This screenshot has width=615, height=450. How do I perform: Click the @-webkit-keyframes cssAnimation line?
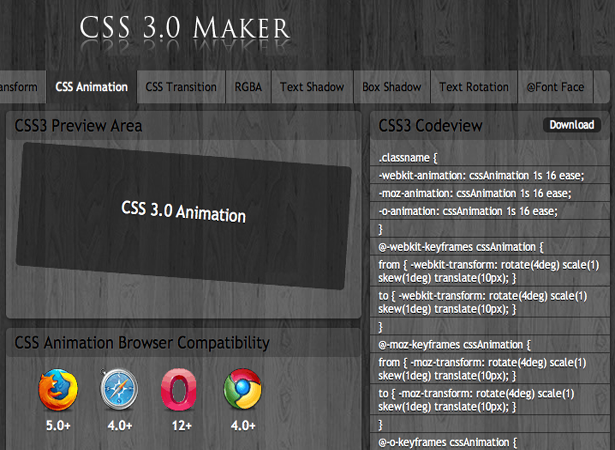point(490,247)
